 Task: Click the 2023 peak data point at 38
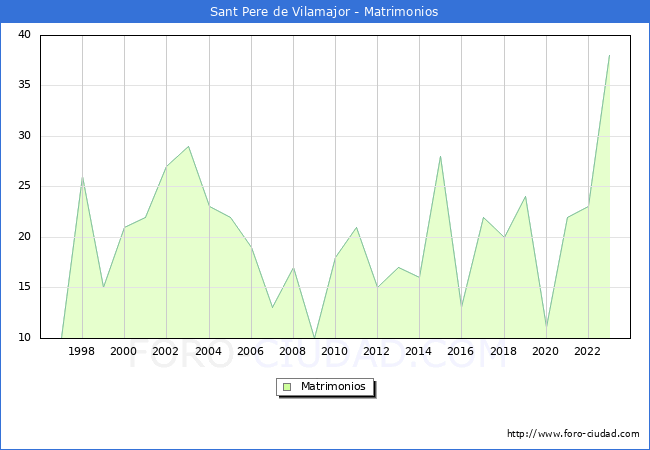(x=609, y=56)
